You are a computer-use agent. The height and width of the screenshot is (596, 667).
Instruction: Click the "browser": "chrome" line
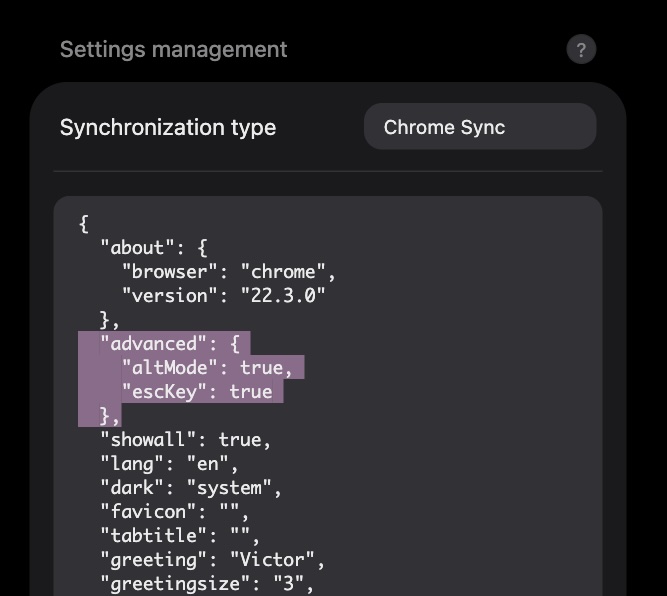(229, 272)
